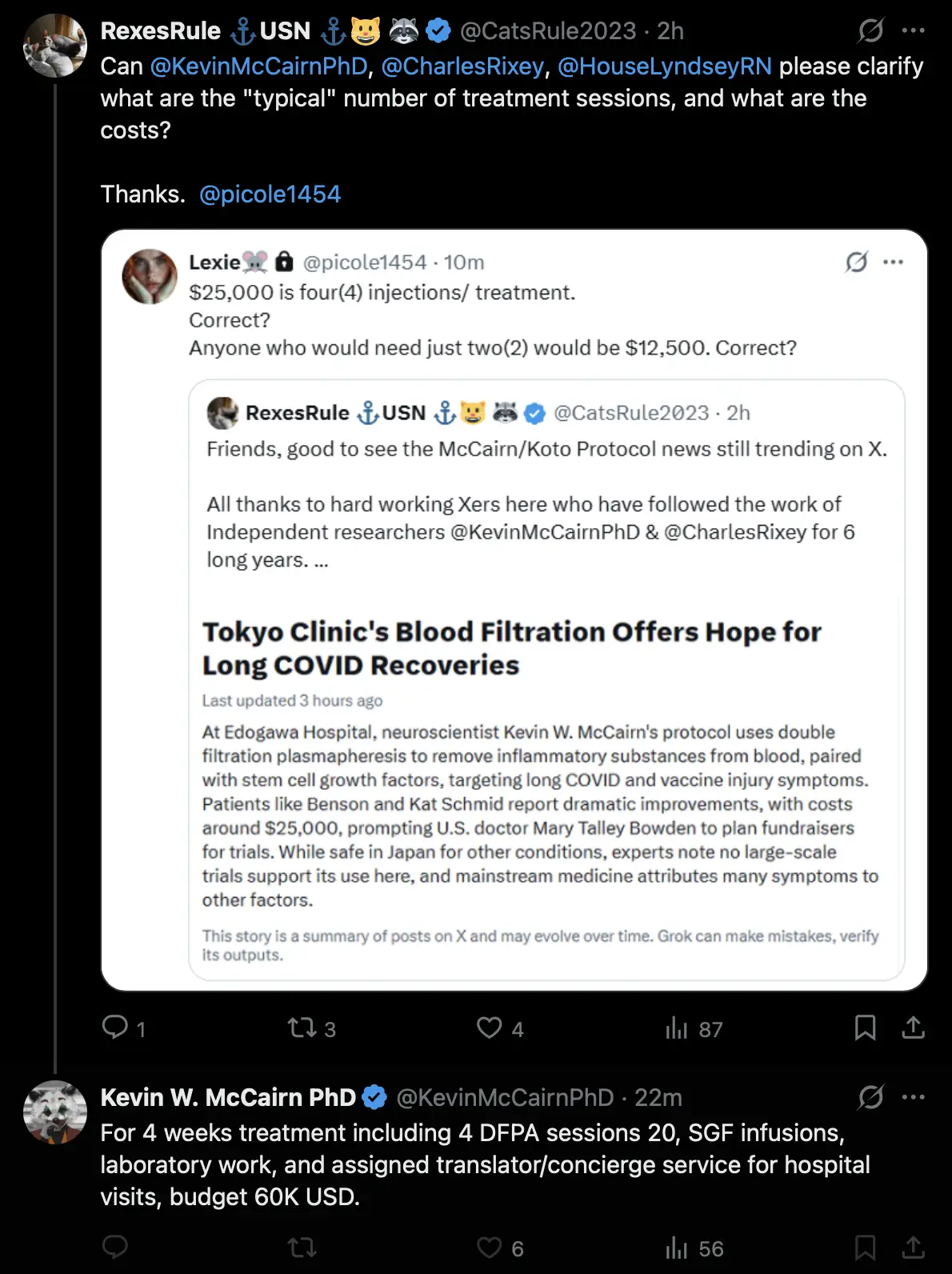This screenshot has height=1274, width=952.
Task: Reply to RexesRule's post
Action: point(115,1027)
